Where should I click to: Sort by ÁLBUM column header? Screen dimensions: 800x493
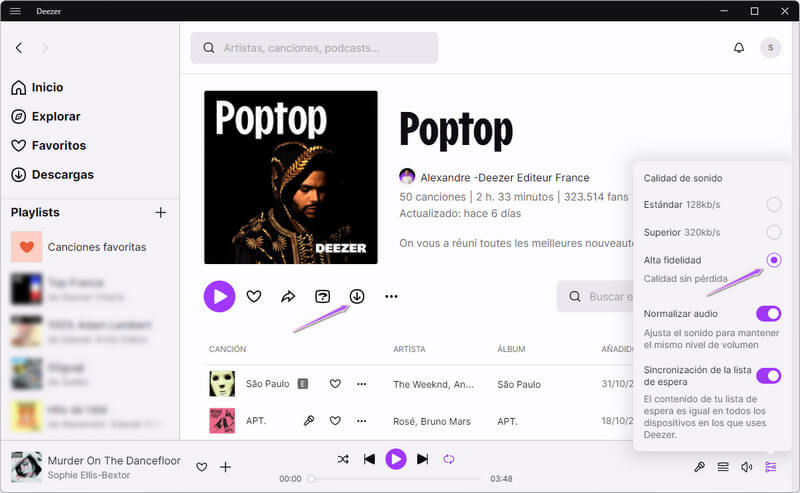tap(511, 349)
